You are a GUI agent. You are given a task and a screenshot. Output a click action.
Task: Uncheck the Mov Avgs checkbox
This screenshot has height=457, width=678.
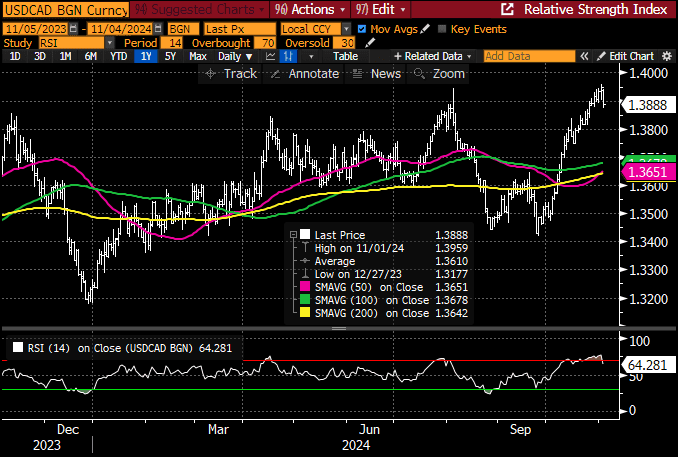click(x=362, y=28)
